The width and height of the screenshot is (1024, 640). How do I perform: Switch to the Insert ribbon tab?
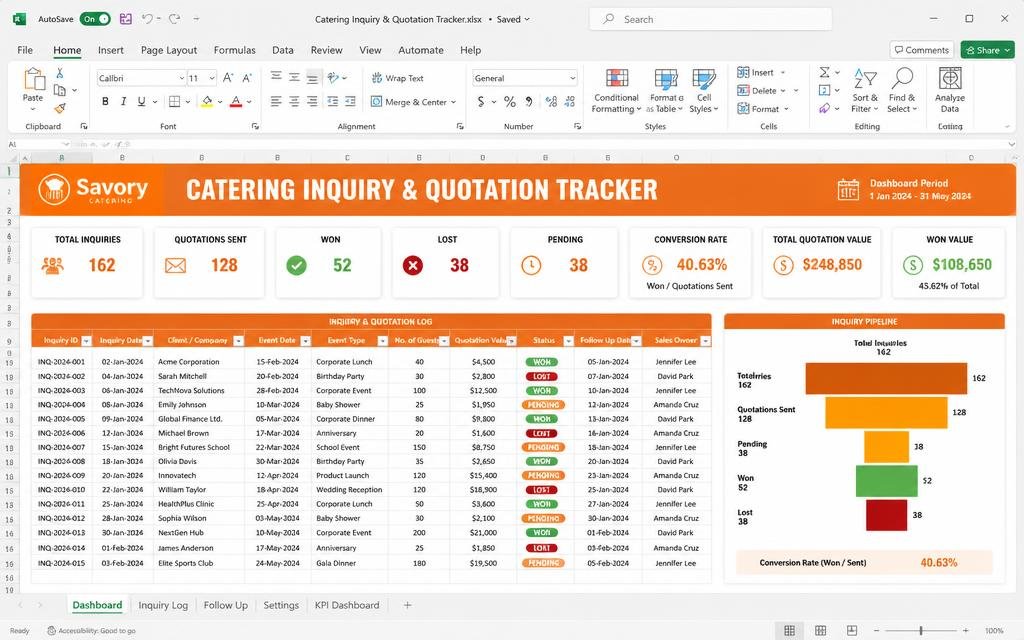[x=110, y=50]
